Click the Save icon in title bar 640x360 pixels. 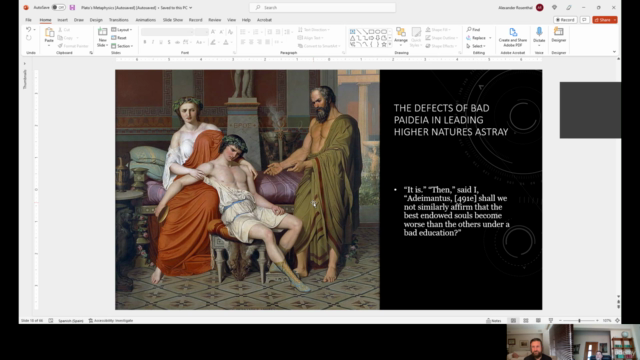coord(72,7)
